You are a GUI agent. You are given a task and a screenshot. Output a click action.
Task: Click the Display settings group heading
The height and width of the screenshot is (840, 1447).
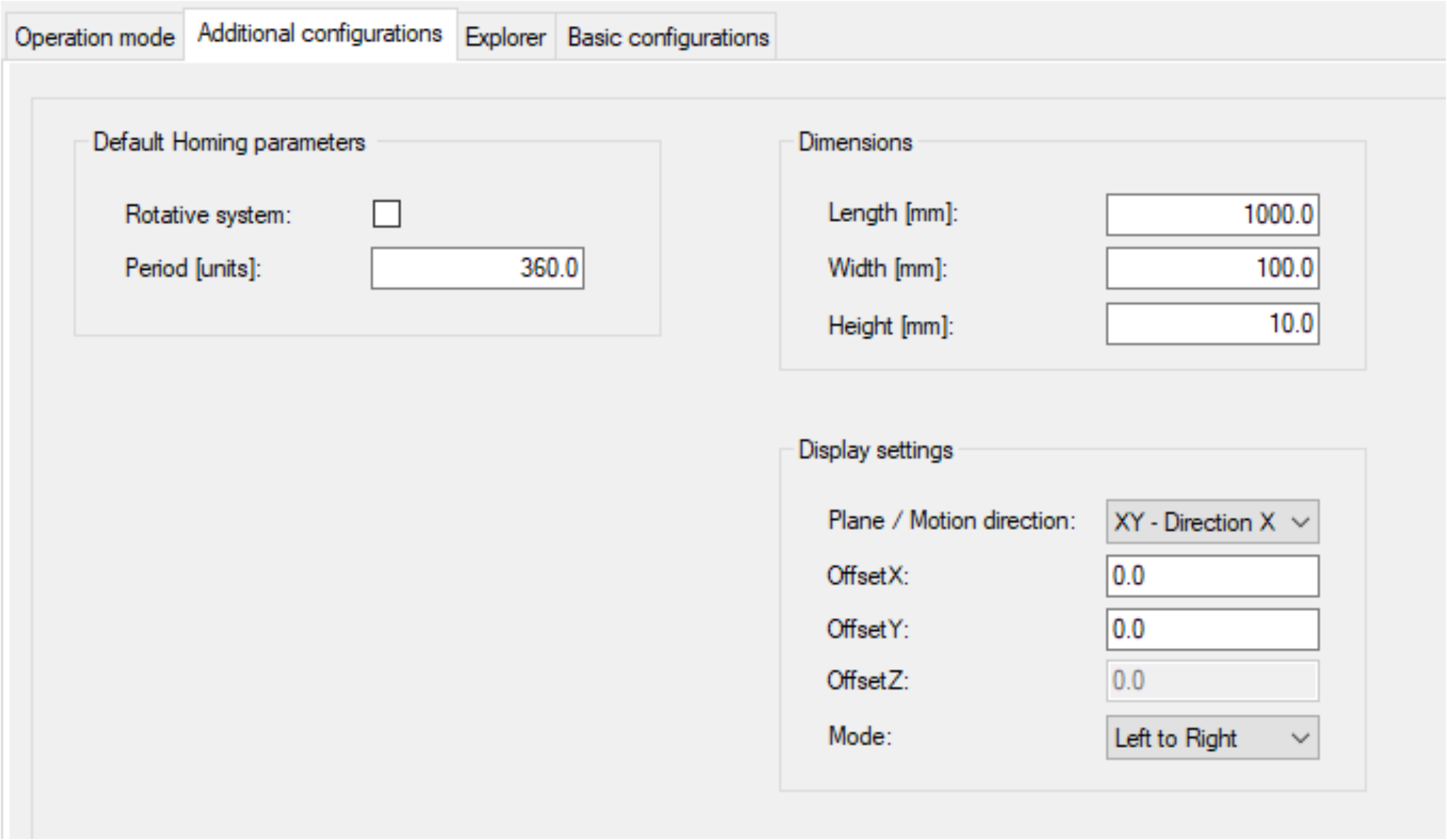[875, 450]
